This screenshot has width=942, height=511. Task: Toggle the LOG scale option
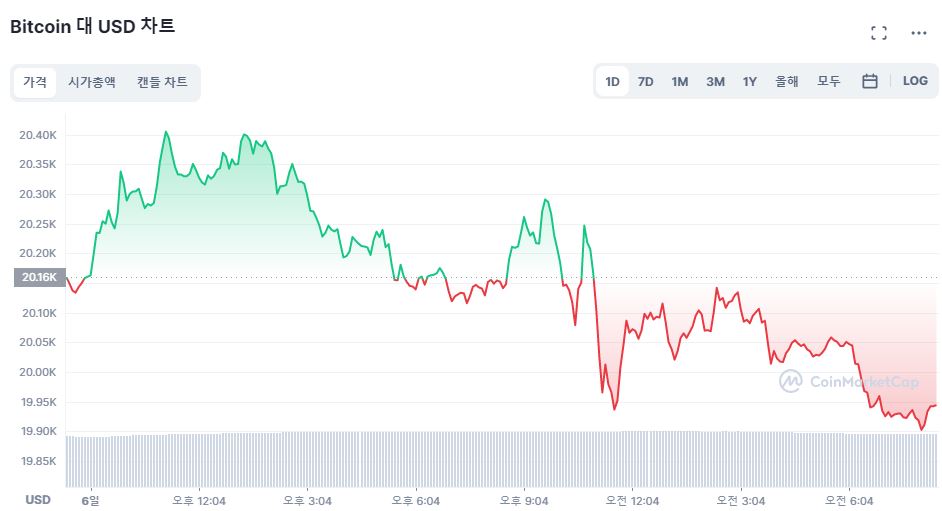(x=915, y=81)
